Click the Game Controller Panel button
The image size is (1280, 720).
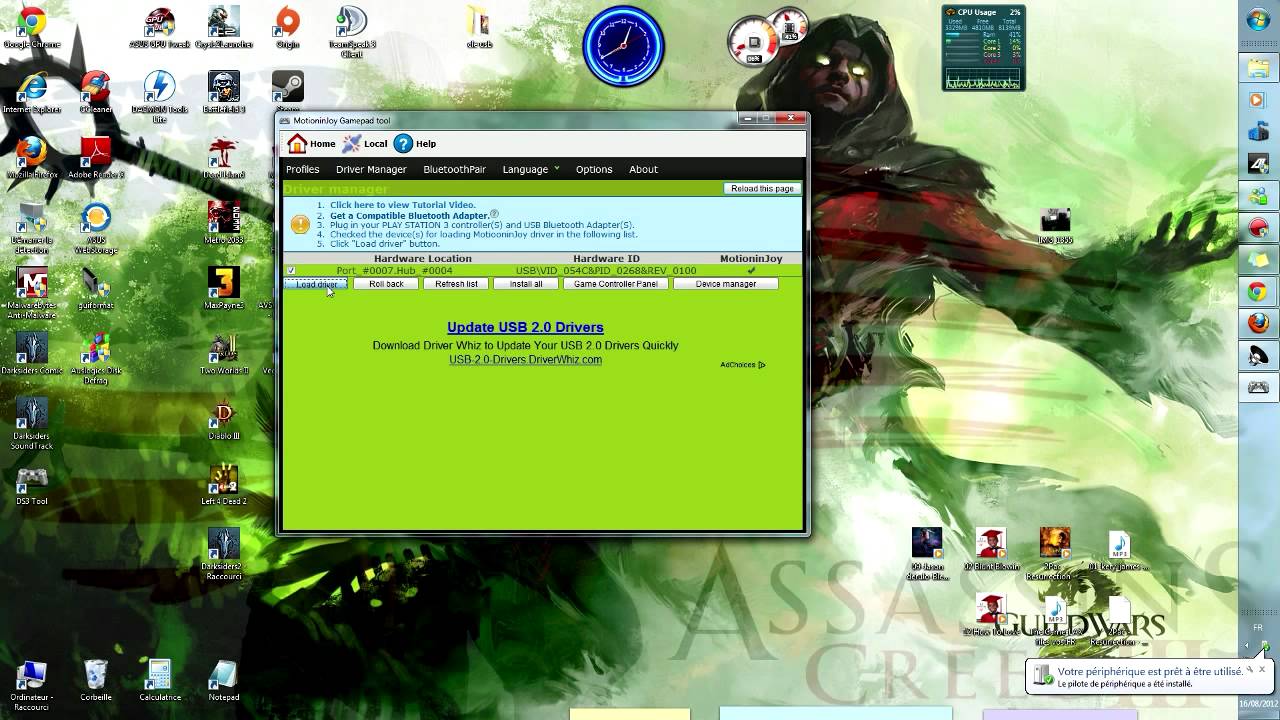615,284
